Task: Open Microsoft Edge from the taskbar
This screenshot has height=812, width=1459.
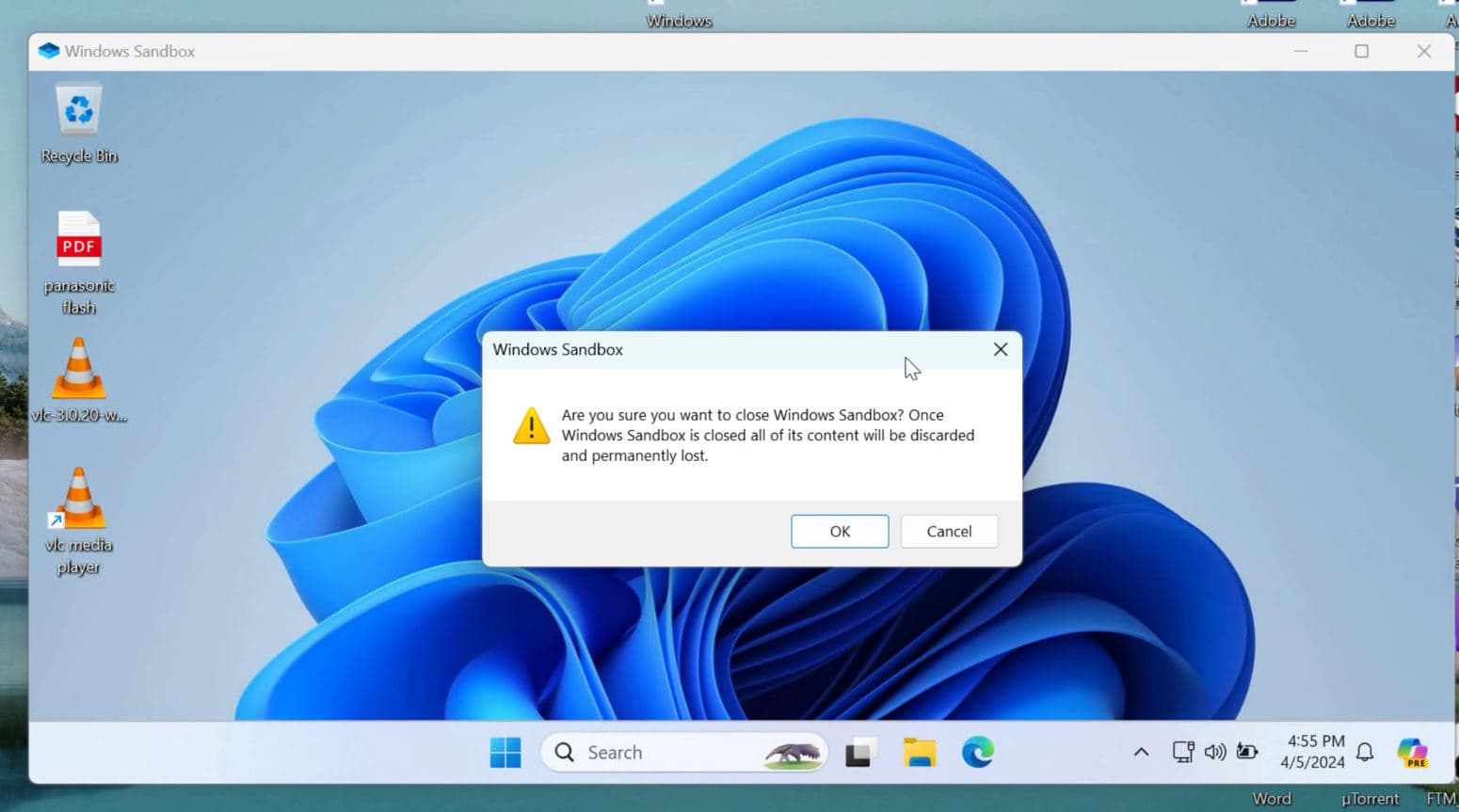Action: point(978,752)
